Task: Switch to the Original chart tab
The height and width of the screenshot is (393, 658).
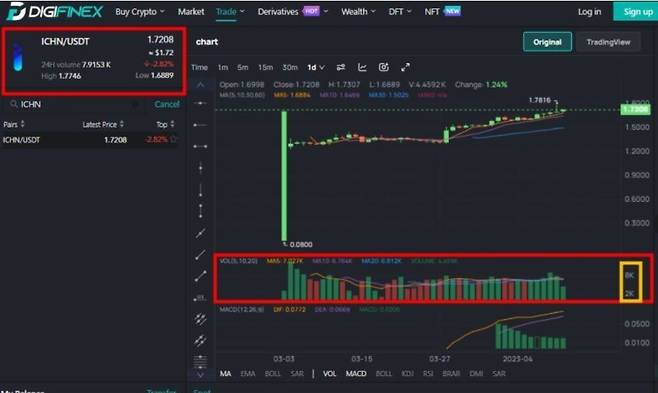Action: point(547,42)
